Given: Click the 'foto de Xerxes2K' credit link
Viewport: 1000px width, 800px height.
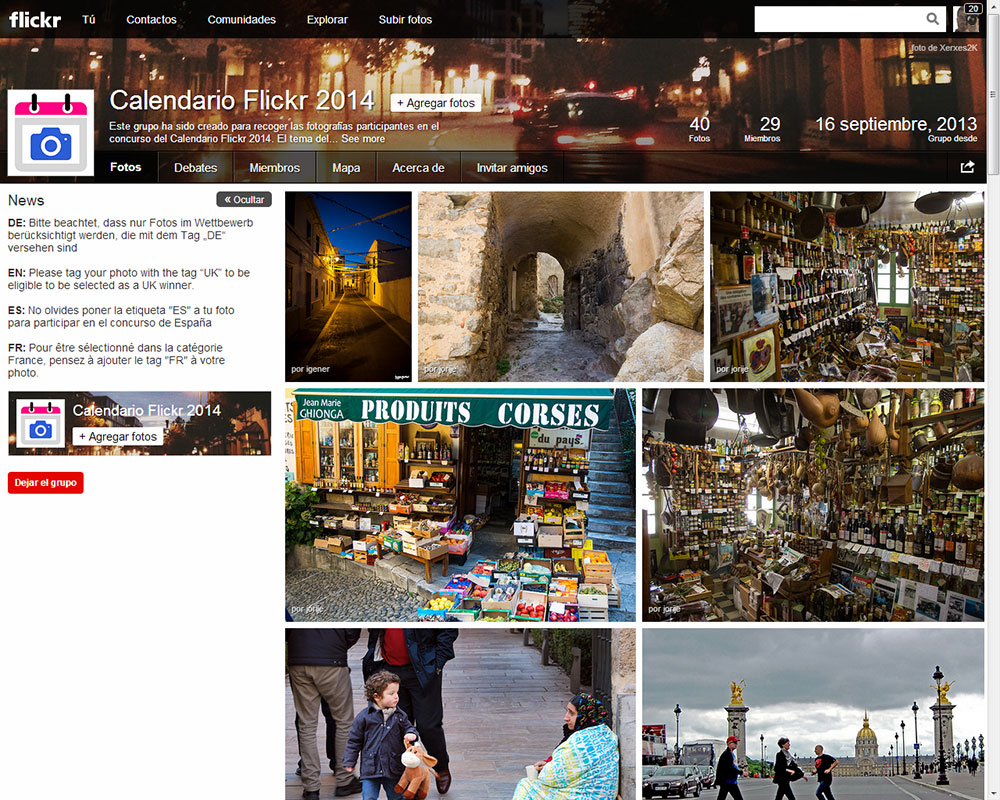Looking at the screenshot, I should point(944,48).
